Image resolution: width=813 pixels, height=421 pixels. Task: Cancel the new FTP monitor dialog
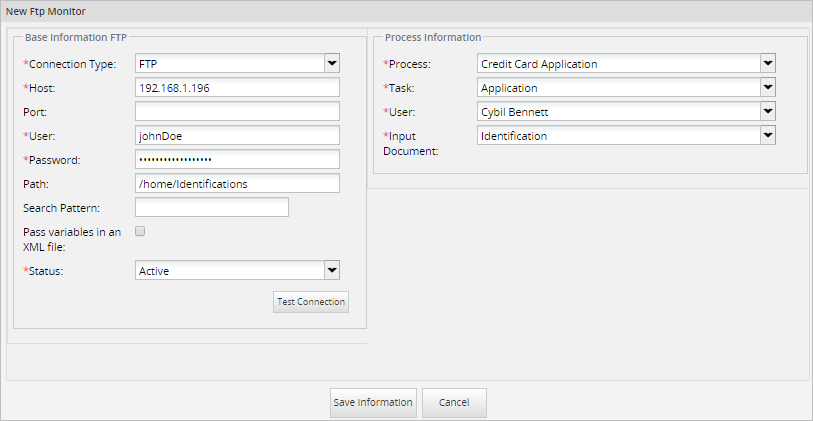[454, 402]
